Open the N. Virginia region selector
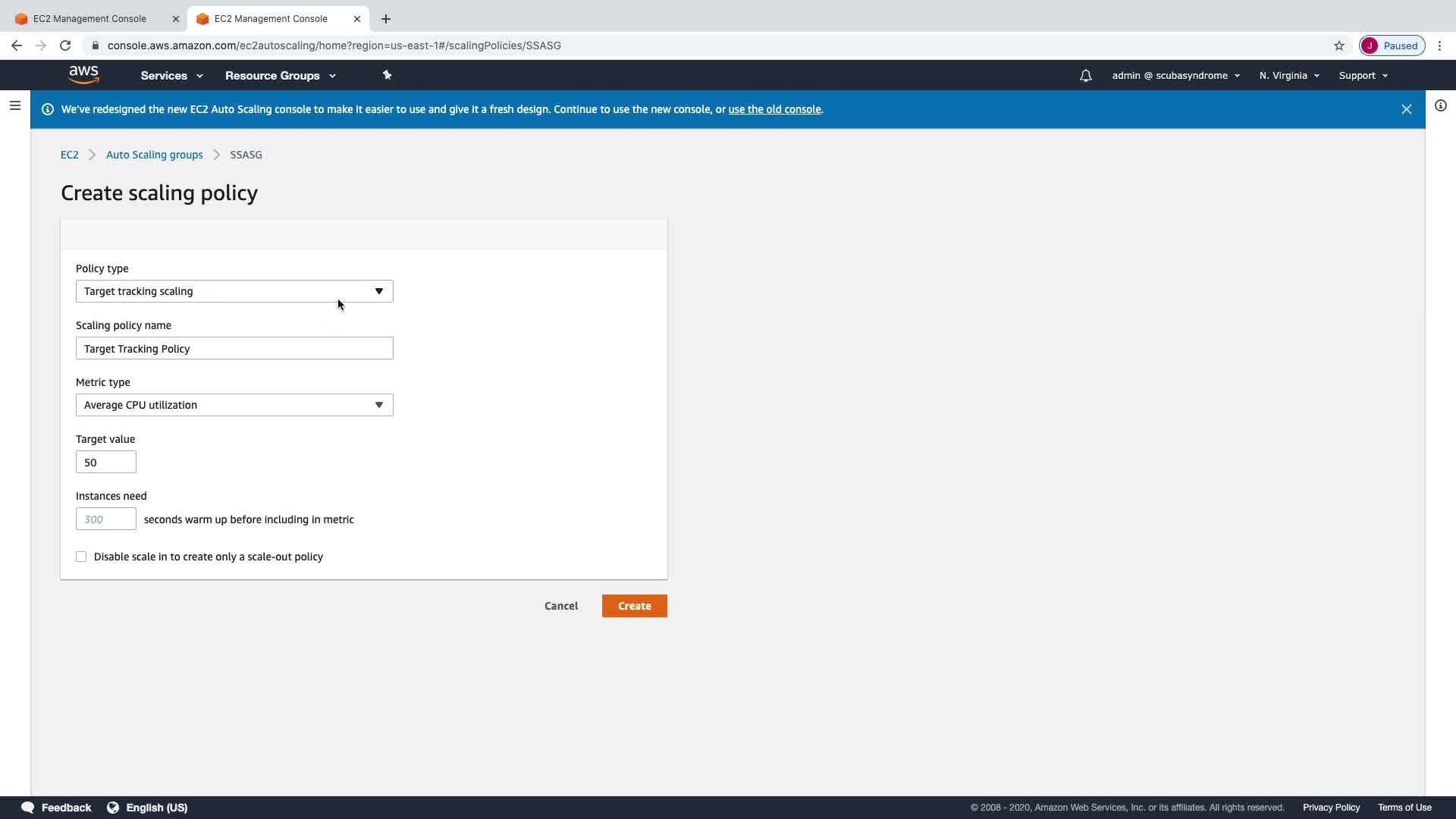 pos(1288,76)
